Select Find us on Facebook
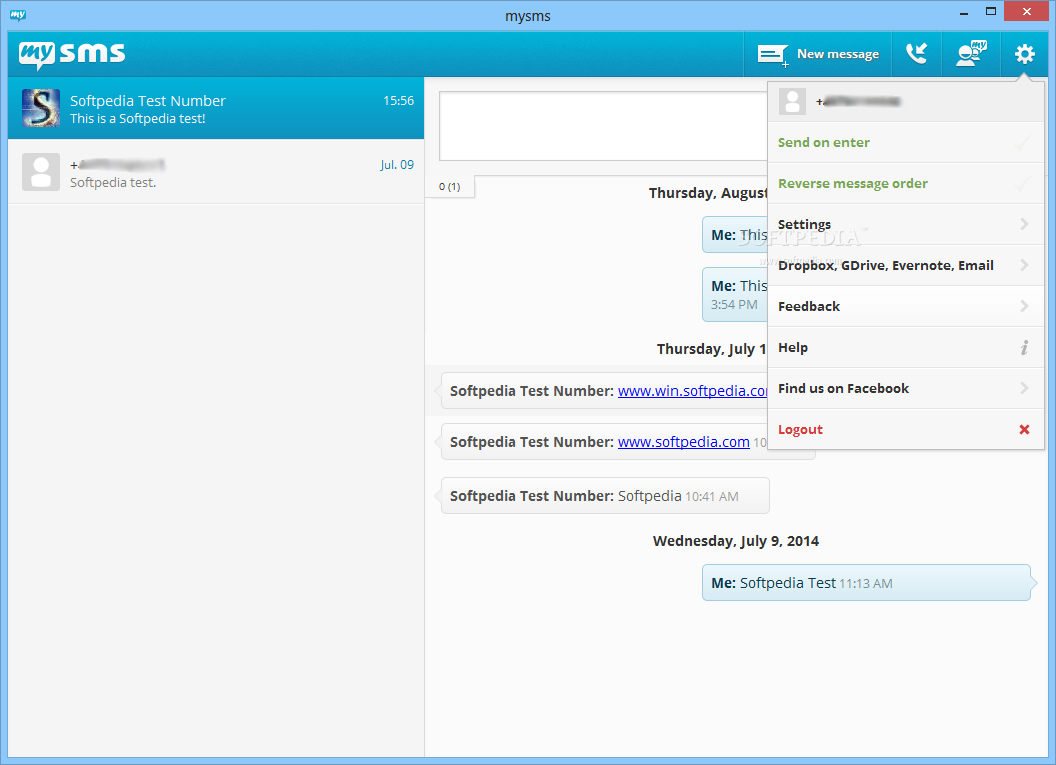This screenshot has width=1056, height=765. pyautogui.click(x=906, y=389)
